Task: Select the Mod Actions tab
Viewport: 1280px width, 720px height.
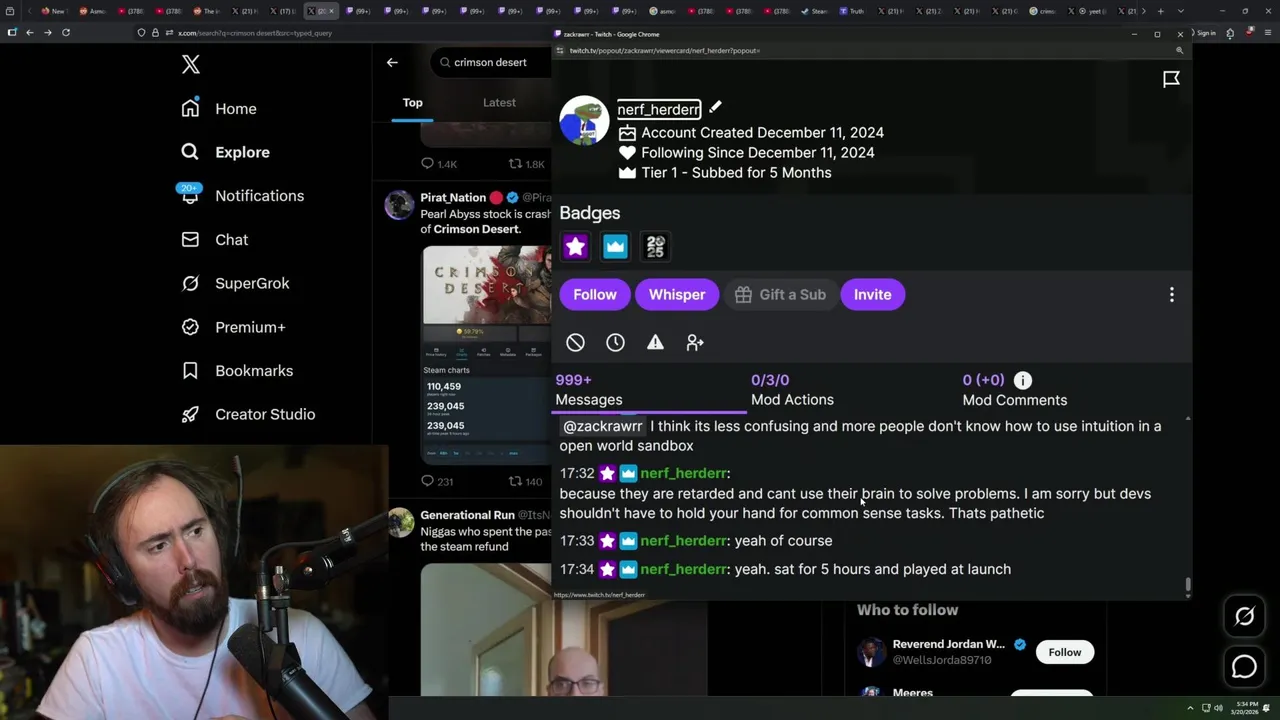Action: pyautogui.click(x=792, y=390)
